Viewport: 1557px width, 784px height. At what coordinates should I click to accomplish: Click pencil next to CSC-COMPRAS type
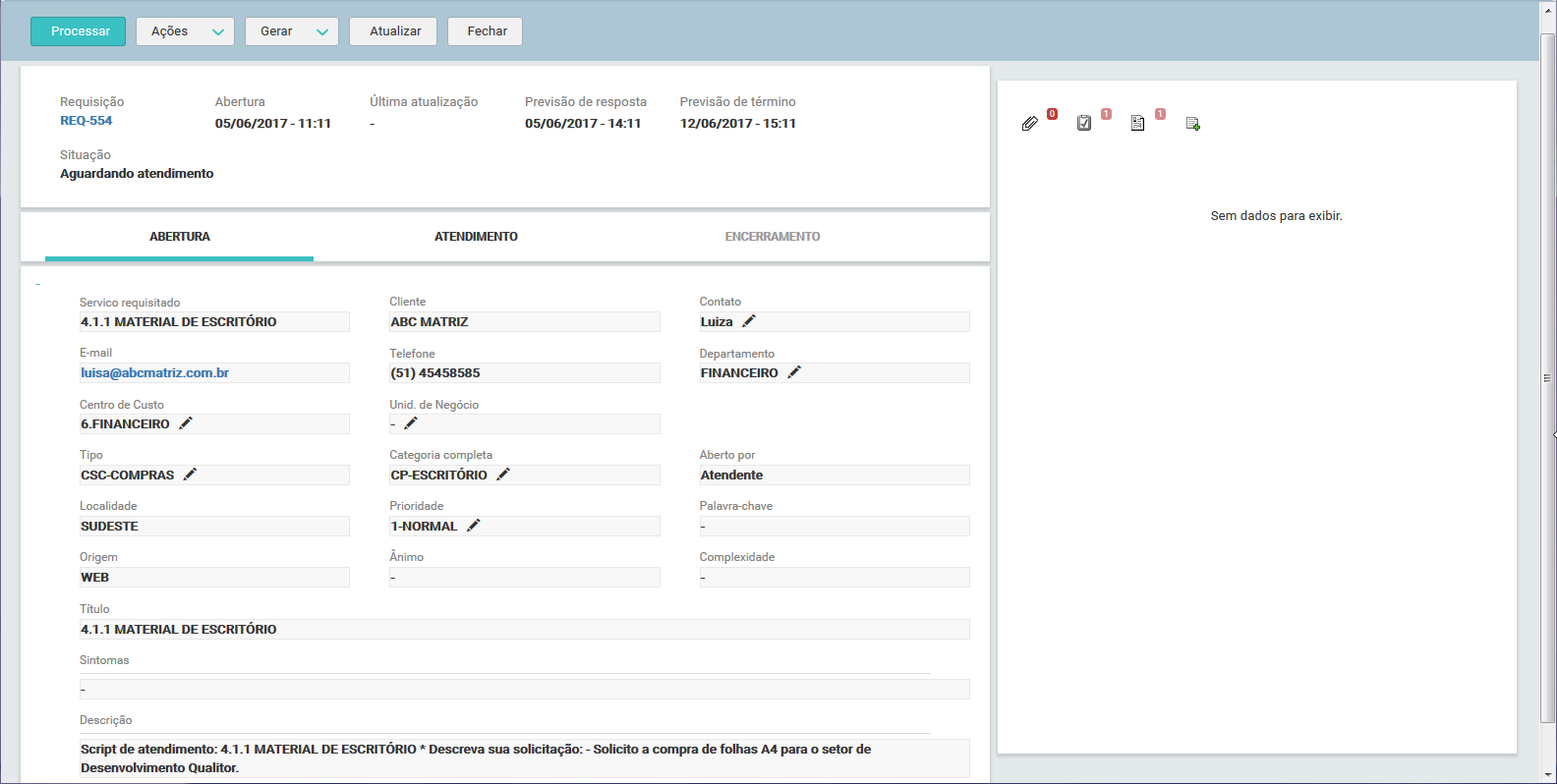pyautogui.click(x=190, y=475)
